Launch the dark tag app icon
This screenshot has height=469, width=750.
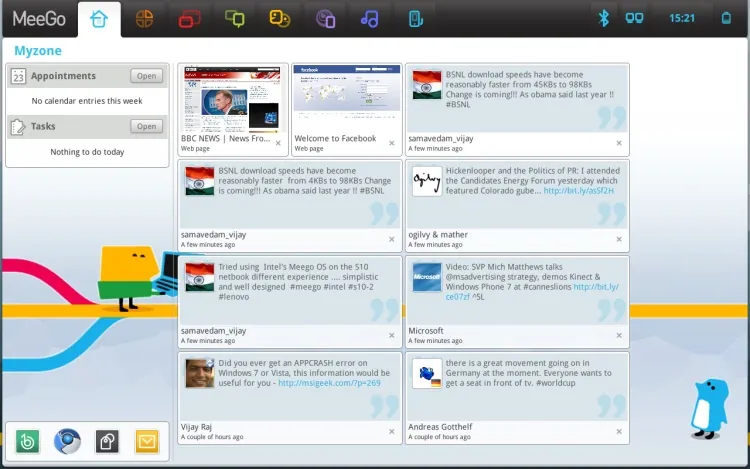point(107,441)
